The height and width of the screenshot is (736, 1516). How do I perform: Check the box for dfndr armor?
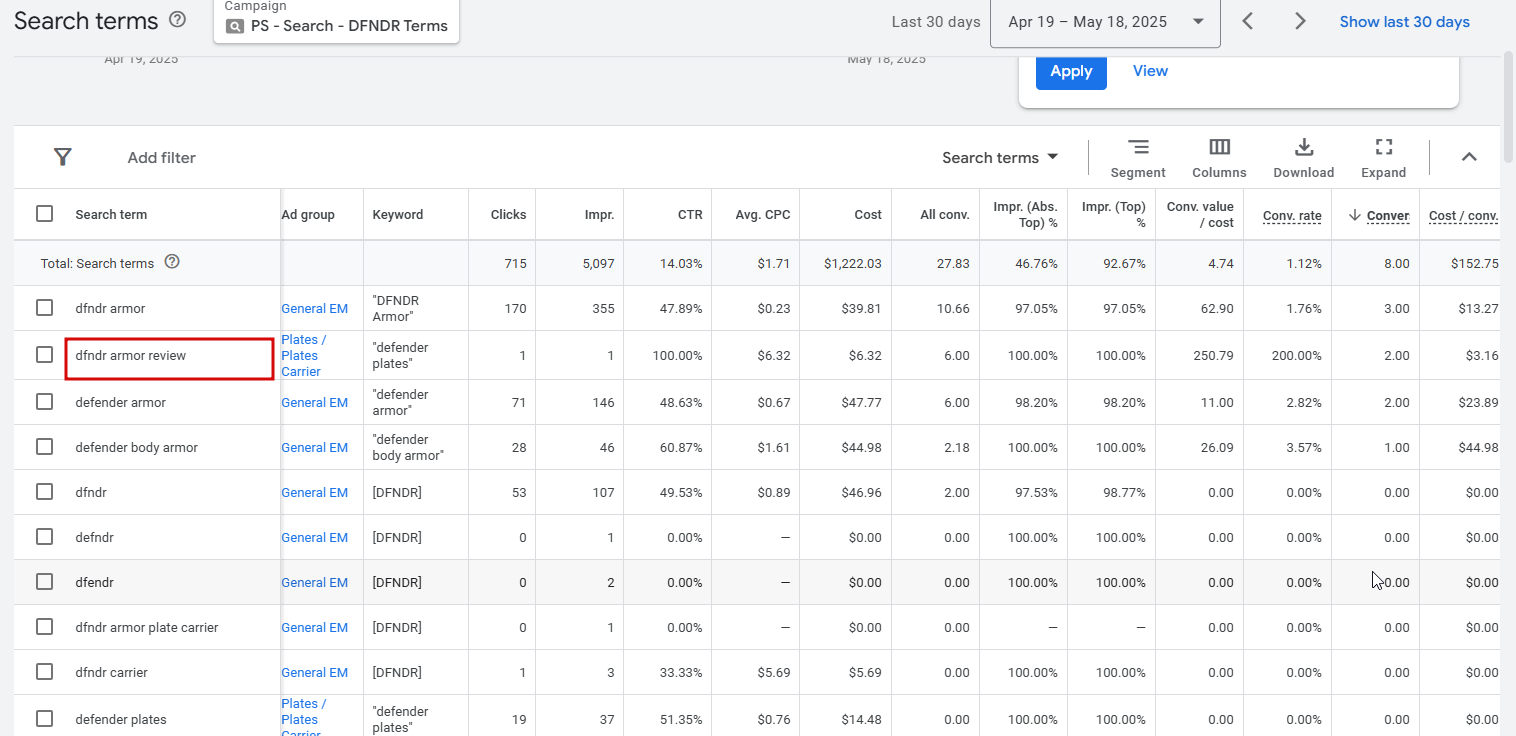pos(44,308)
